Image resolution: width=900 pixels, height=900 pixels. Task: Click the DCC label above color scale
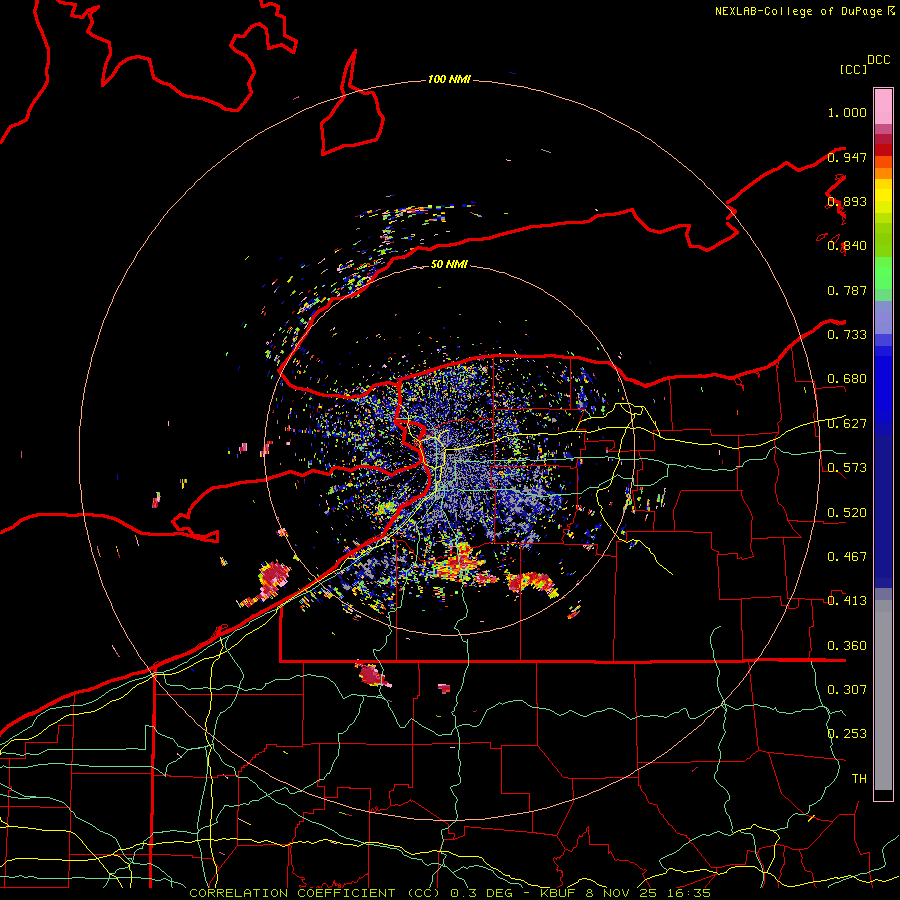coord(879,60)
